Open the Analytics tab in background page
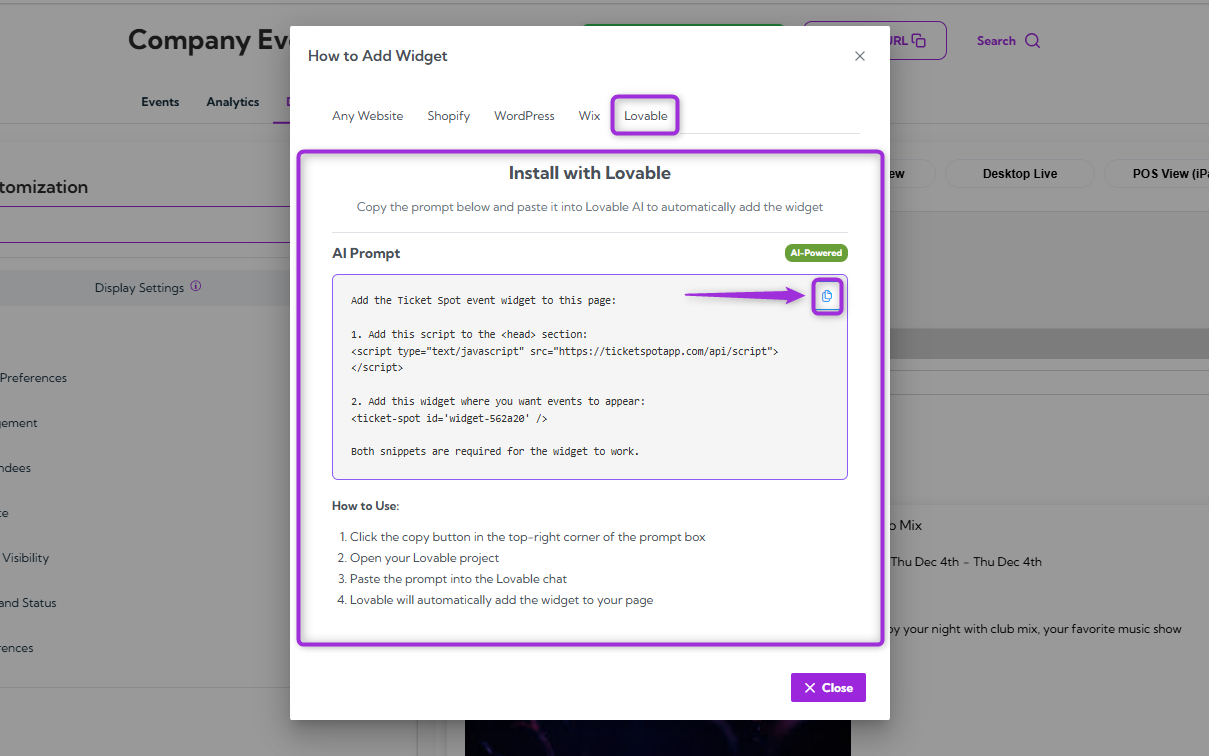Image resolution: width=1209 pixels, height=756 pixels. tap(233, 102)
